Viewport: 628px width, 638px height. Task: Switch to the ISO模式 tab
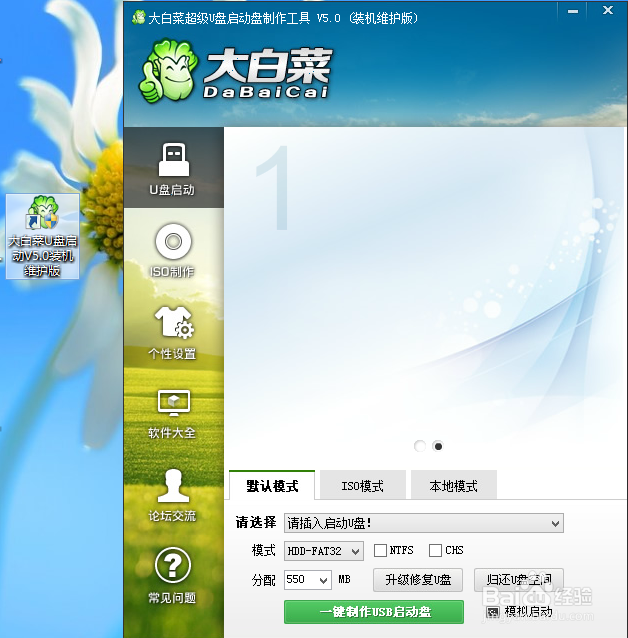point(363,485)
